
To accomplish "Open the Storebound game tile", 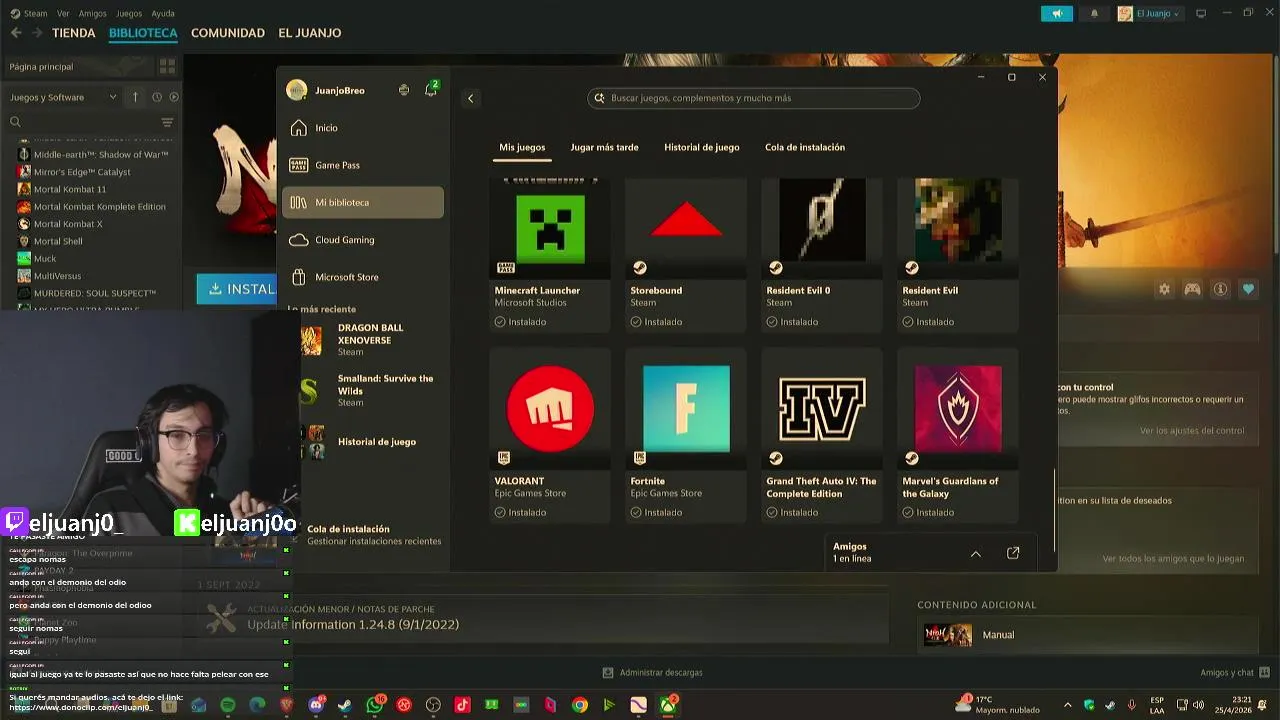I will [x=686, y=255].
